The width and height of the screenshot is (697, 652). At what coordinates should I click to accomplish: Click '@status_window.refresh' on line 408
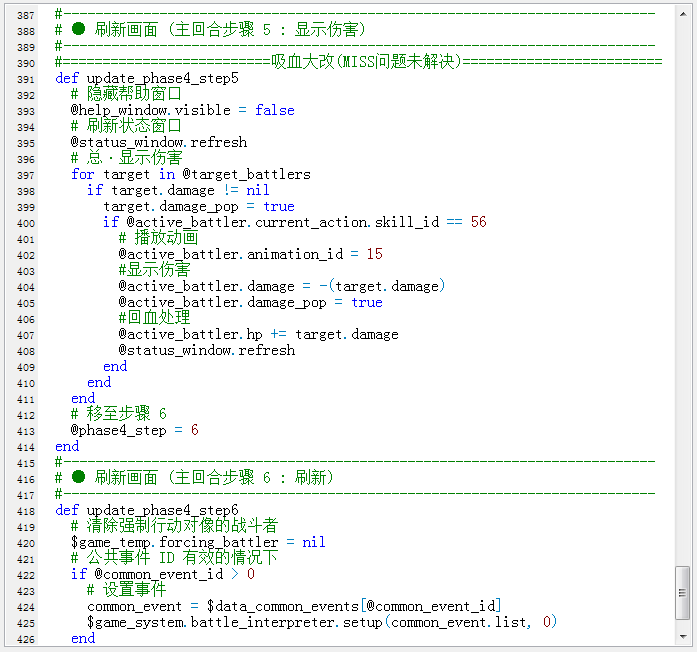pyautogui.click(x=207, y=350)
